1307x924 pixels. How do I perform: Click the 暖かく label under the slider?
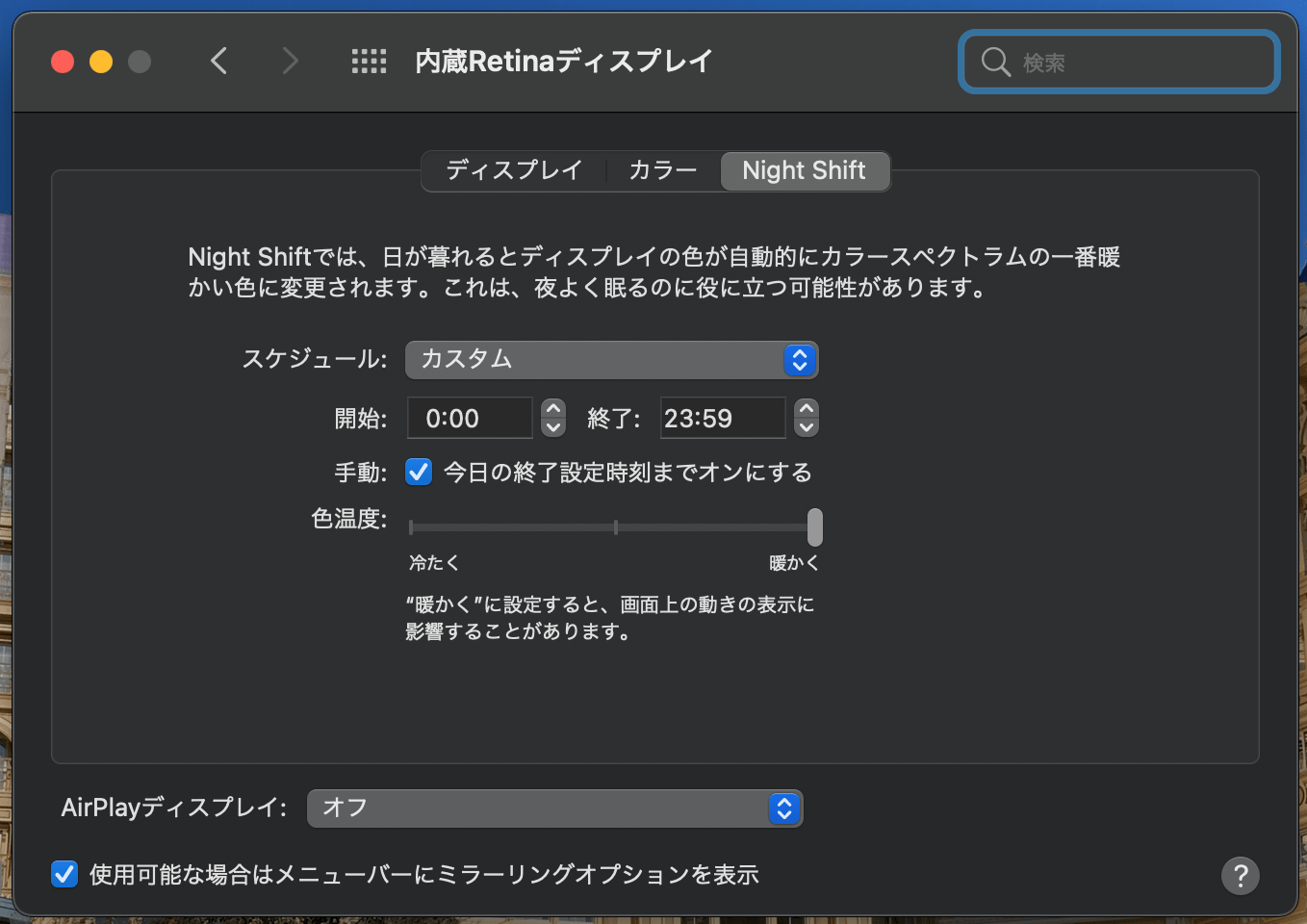pyautogui.click(x=794, y=563)
